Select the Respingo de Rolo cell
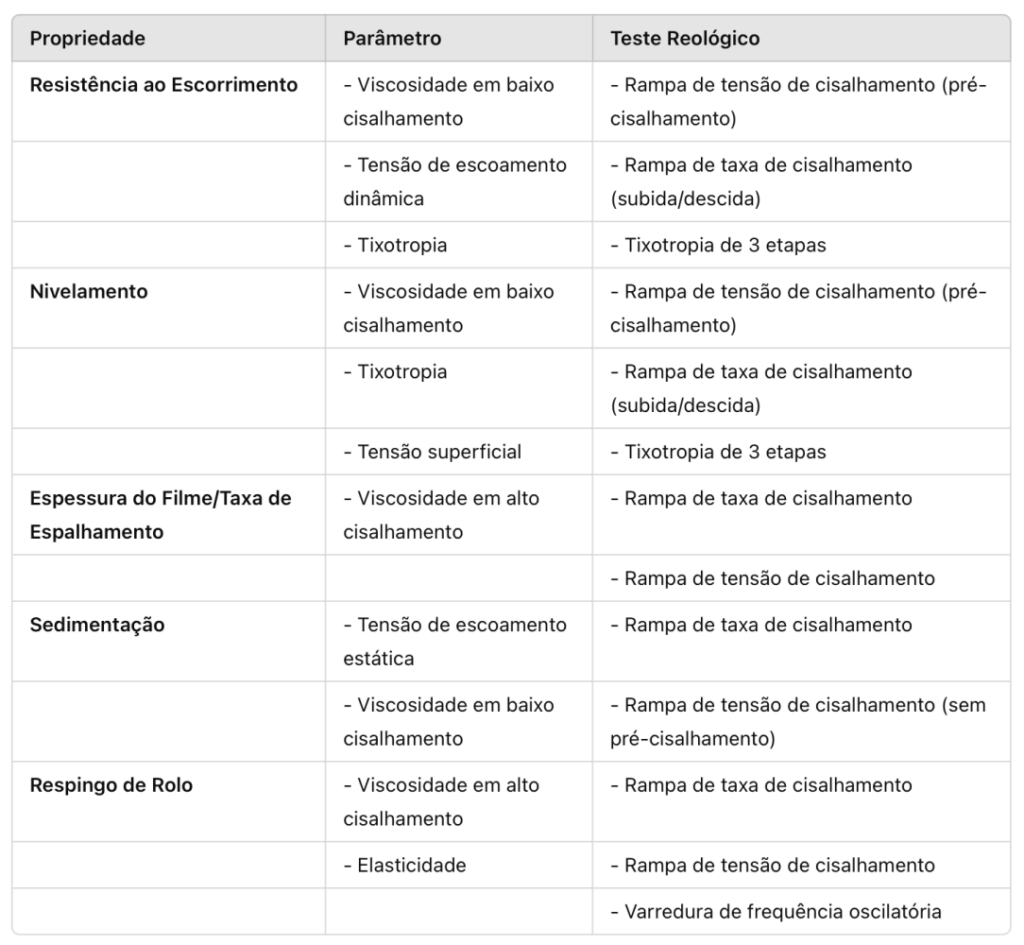 pos(168,801)
